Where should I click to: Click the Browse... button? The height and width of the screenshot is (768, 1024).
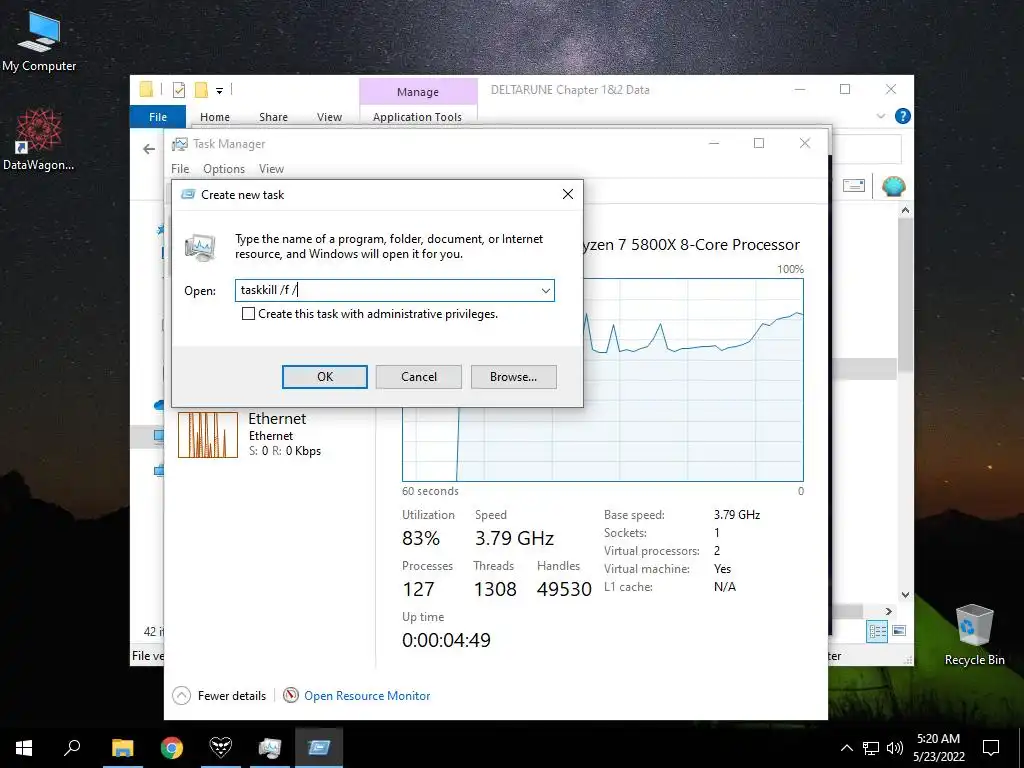(x=513, y=377)
